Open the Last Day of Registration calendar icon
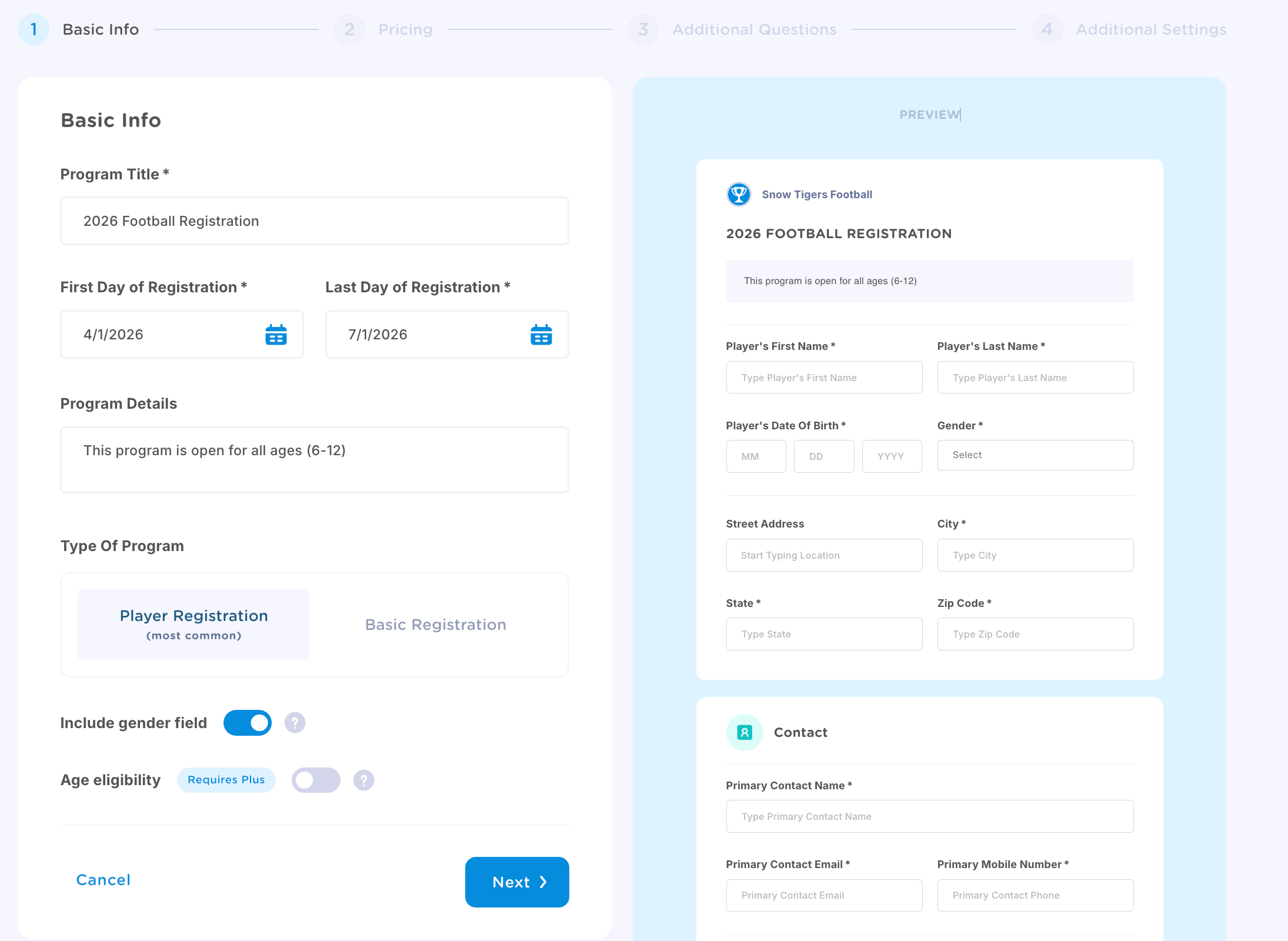Screen dimensions: 1288x941 tap(540, 335)
